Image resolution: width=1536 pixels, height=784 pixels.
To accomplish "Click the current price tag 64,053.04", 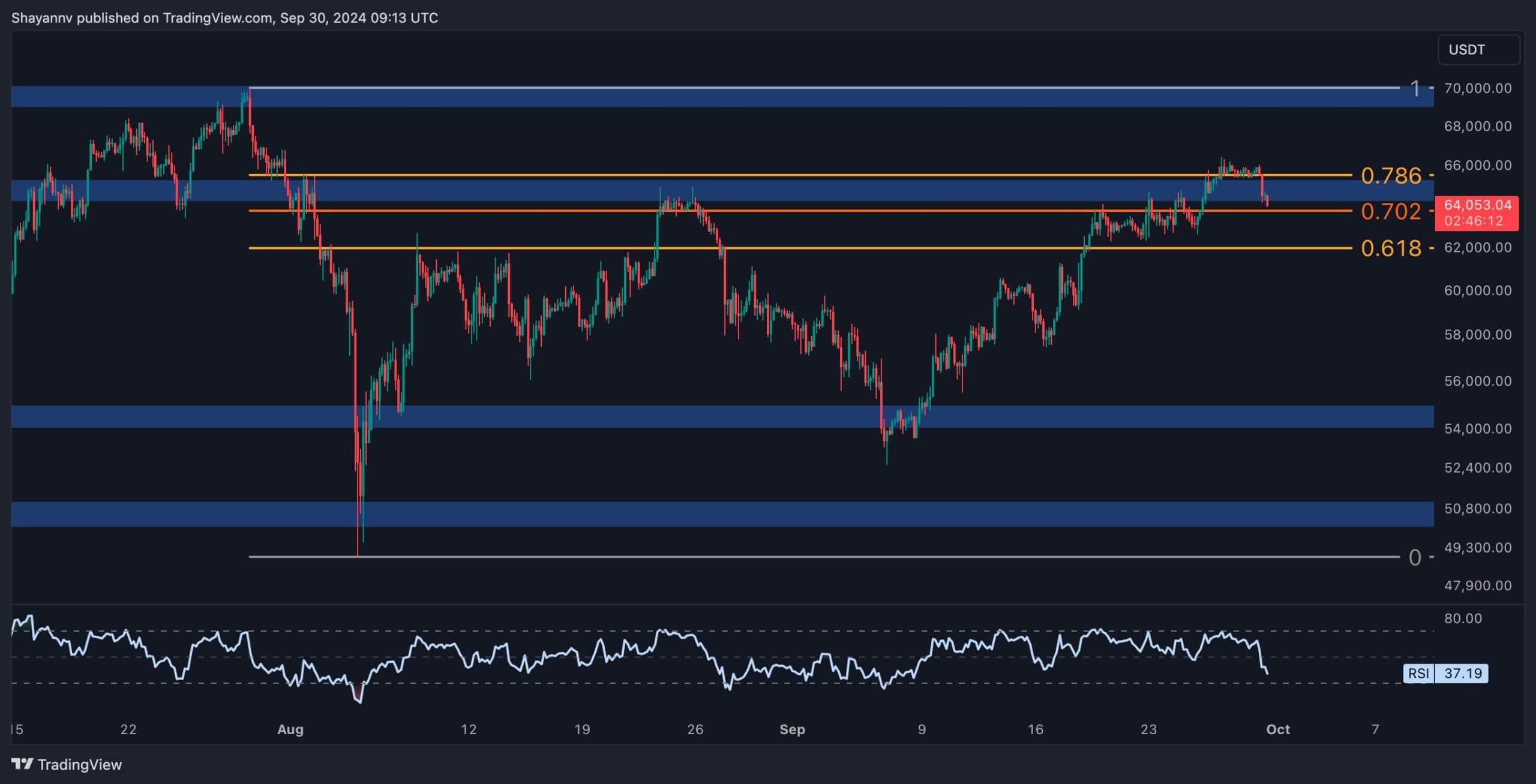I will [x=1477, y=213].
